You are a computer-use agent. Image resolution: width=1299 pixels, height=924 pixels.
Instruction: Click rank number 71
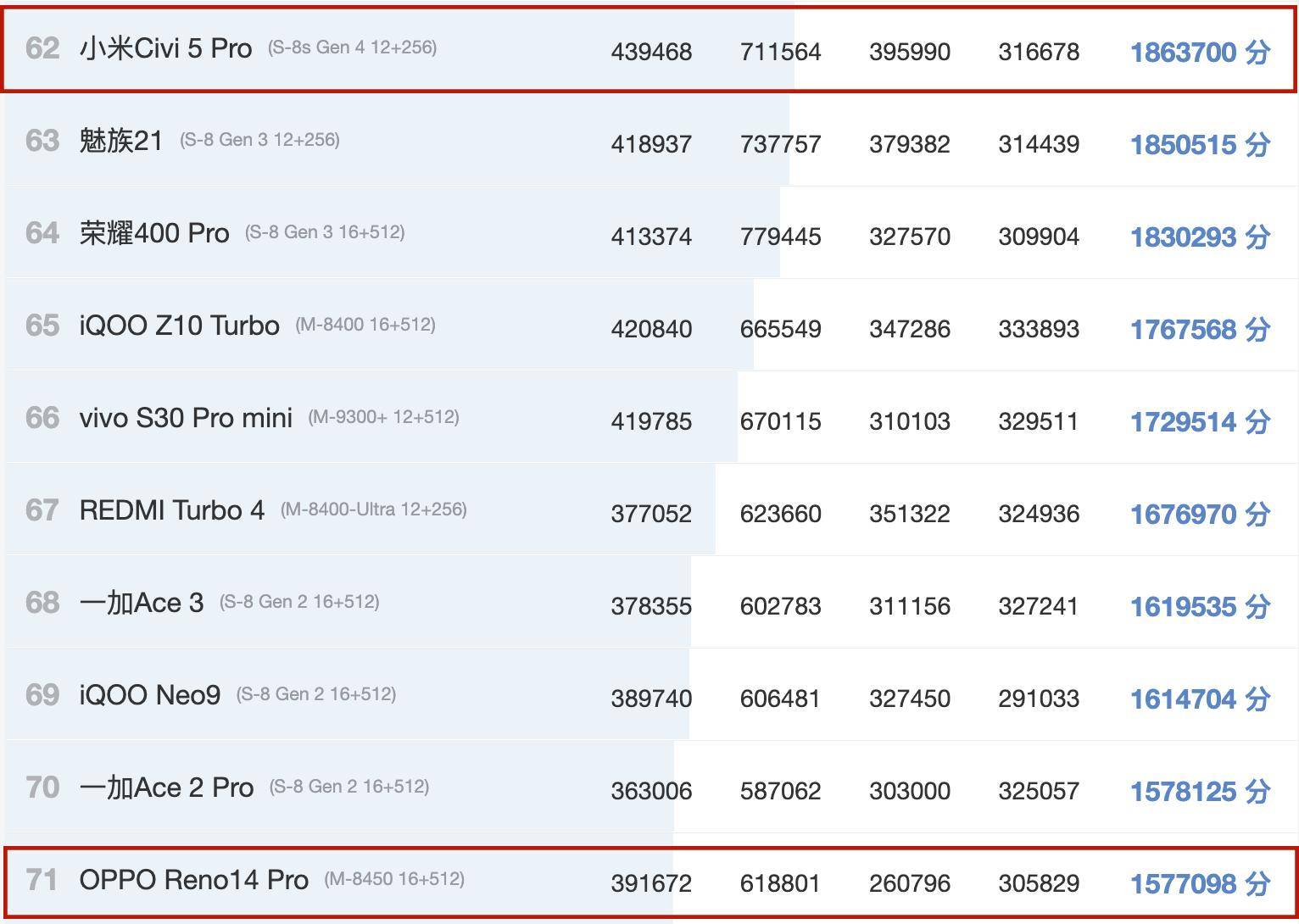point(42,880)
